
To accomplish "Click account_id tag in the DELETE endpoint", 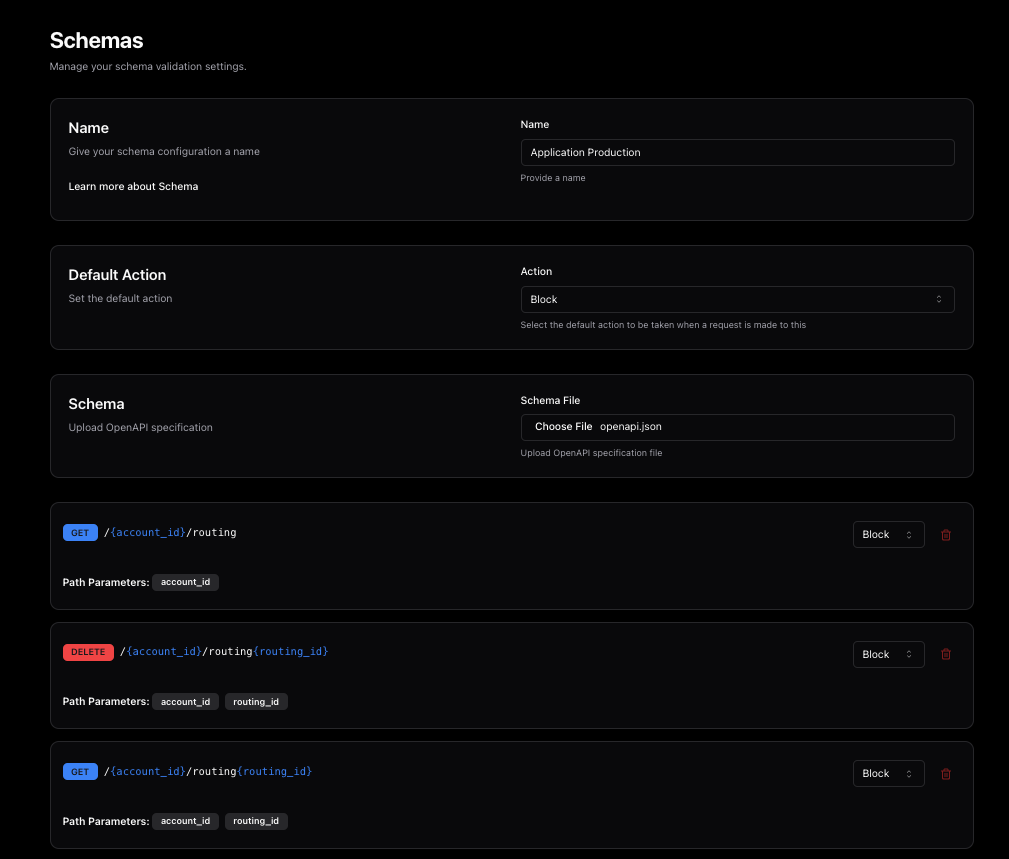I will click(x=185, y=702).
